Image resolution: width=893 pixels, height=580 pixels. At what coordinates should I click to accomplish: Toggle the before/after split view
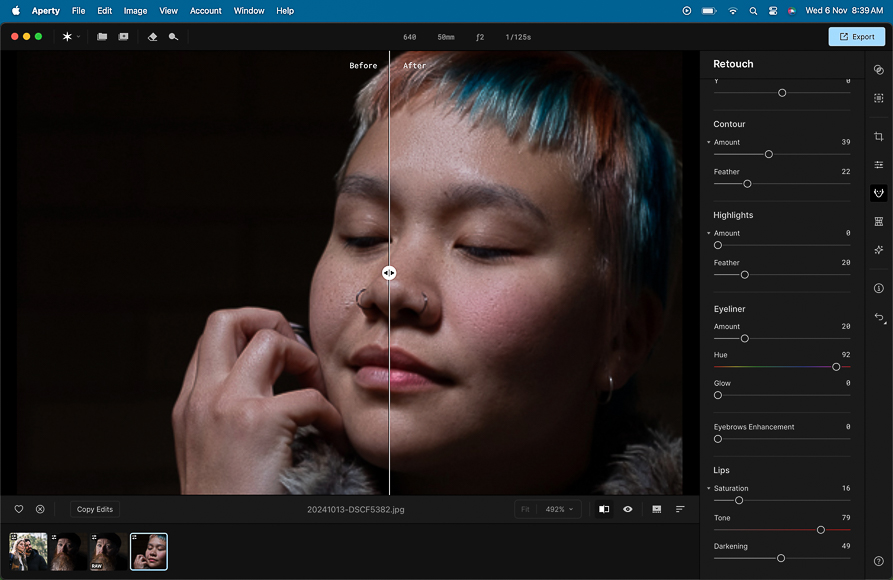click(x=604, y=509)
